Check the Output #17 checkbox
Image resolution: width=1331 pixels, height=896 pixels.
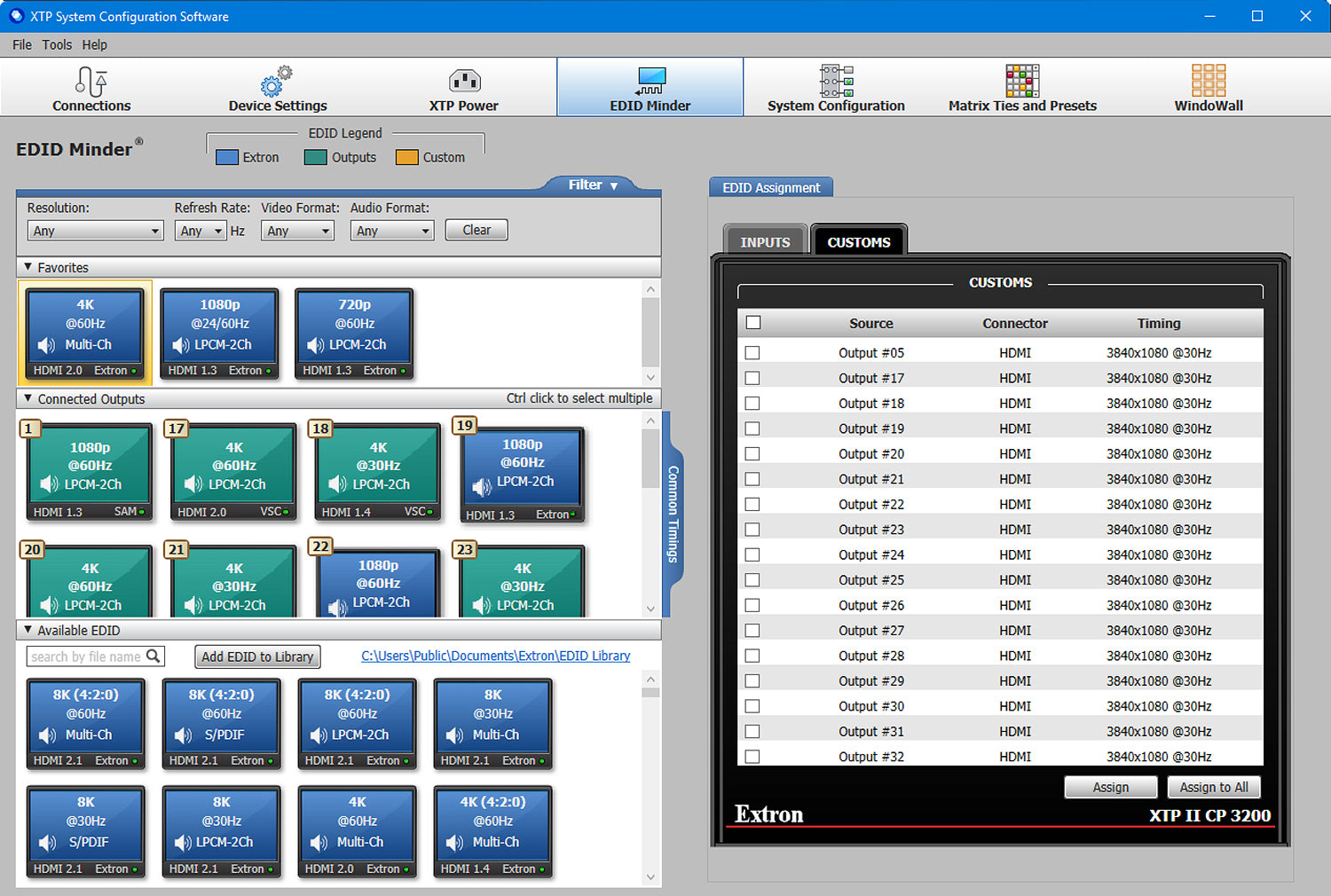point(752,378)
